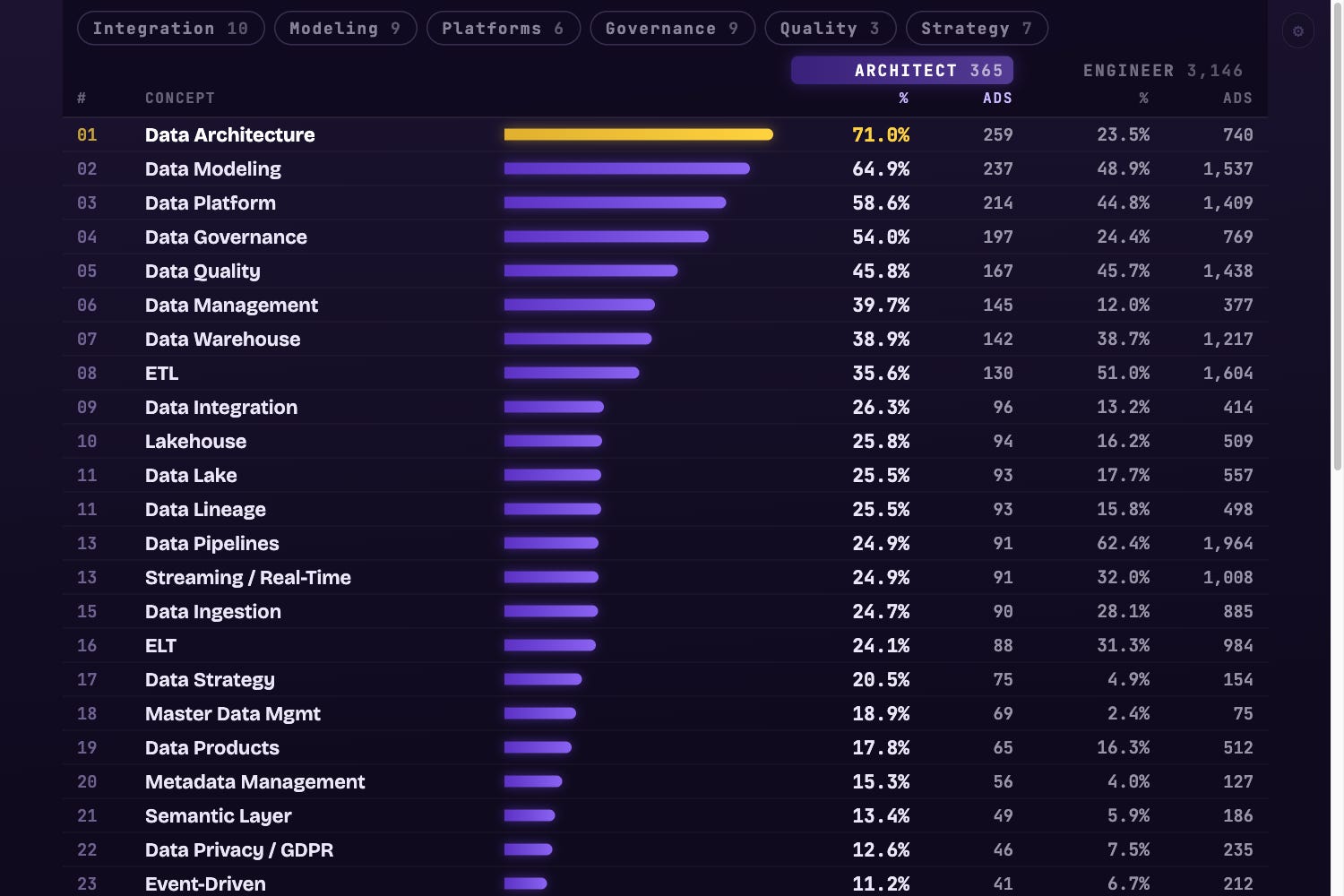
Task: Select the Data Privacy / GDPR concept
Action: pos(238,849)
